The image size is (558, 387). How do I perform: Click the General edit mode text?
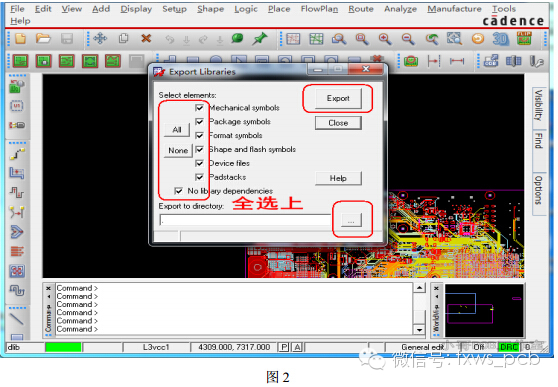tap(422, 347)
